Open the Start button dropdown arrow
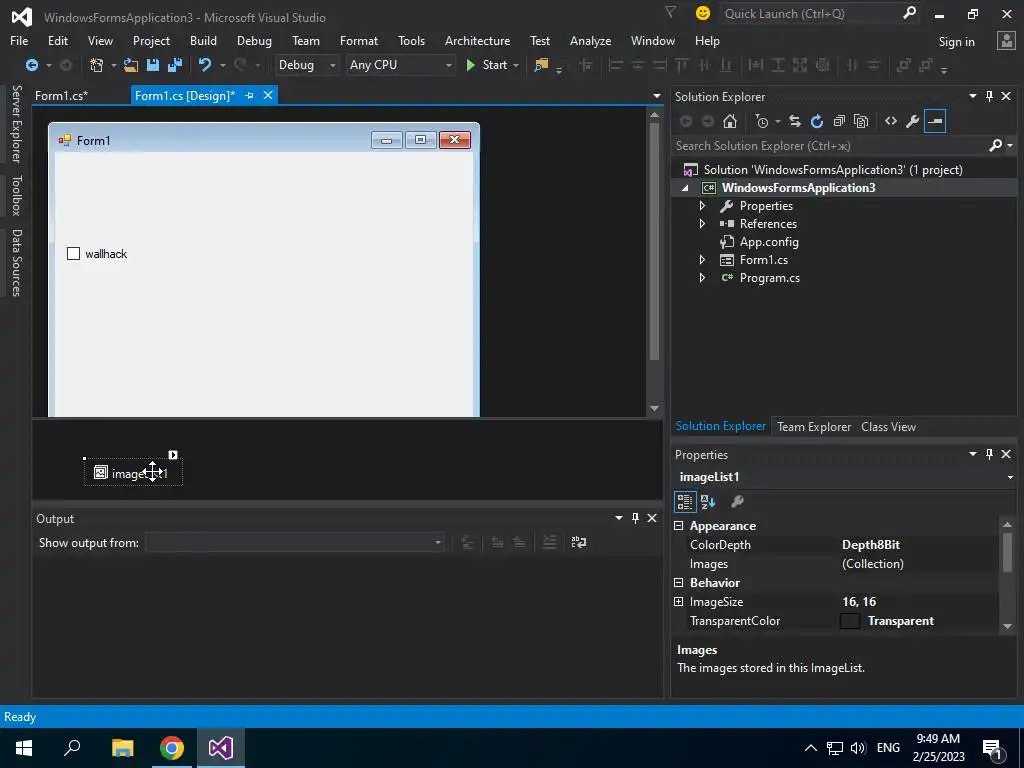 [516, 65]
